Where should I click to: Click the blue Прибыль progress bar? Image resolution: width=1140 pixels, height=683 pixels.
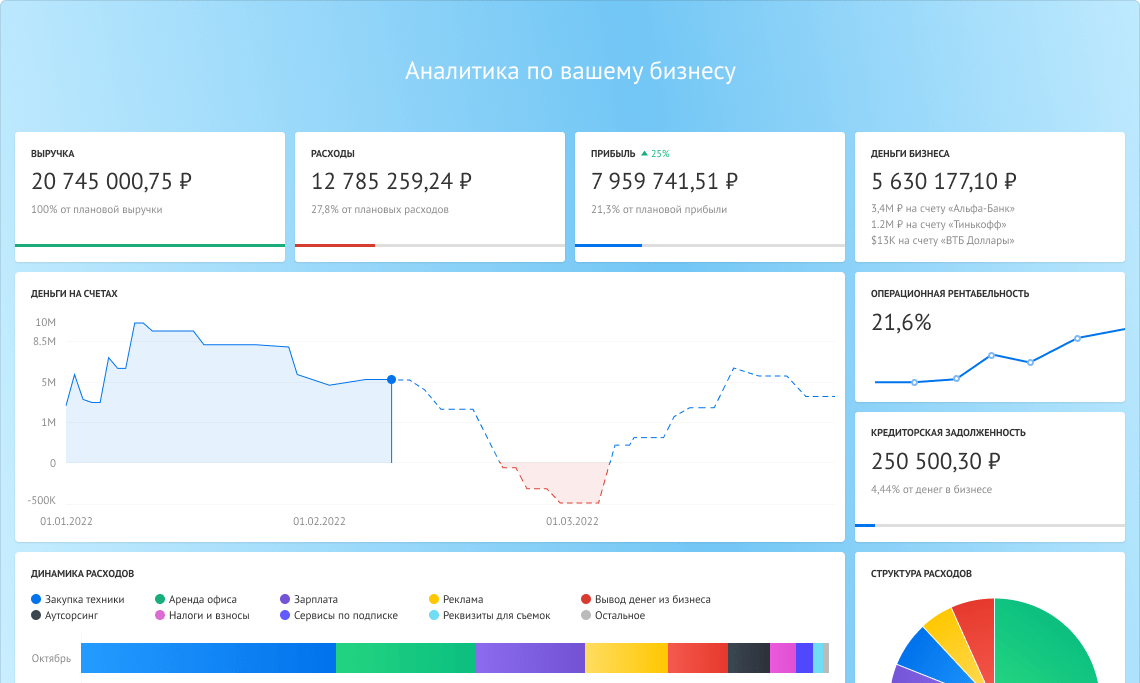point(609,246)
